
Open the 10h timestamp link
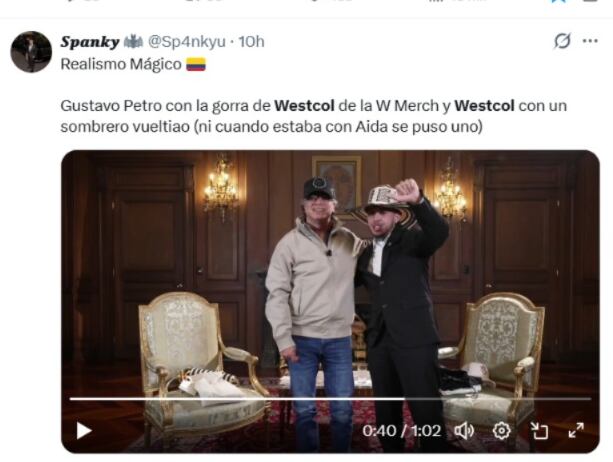251,41
